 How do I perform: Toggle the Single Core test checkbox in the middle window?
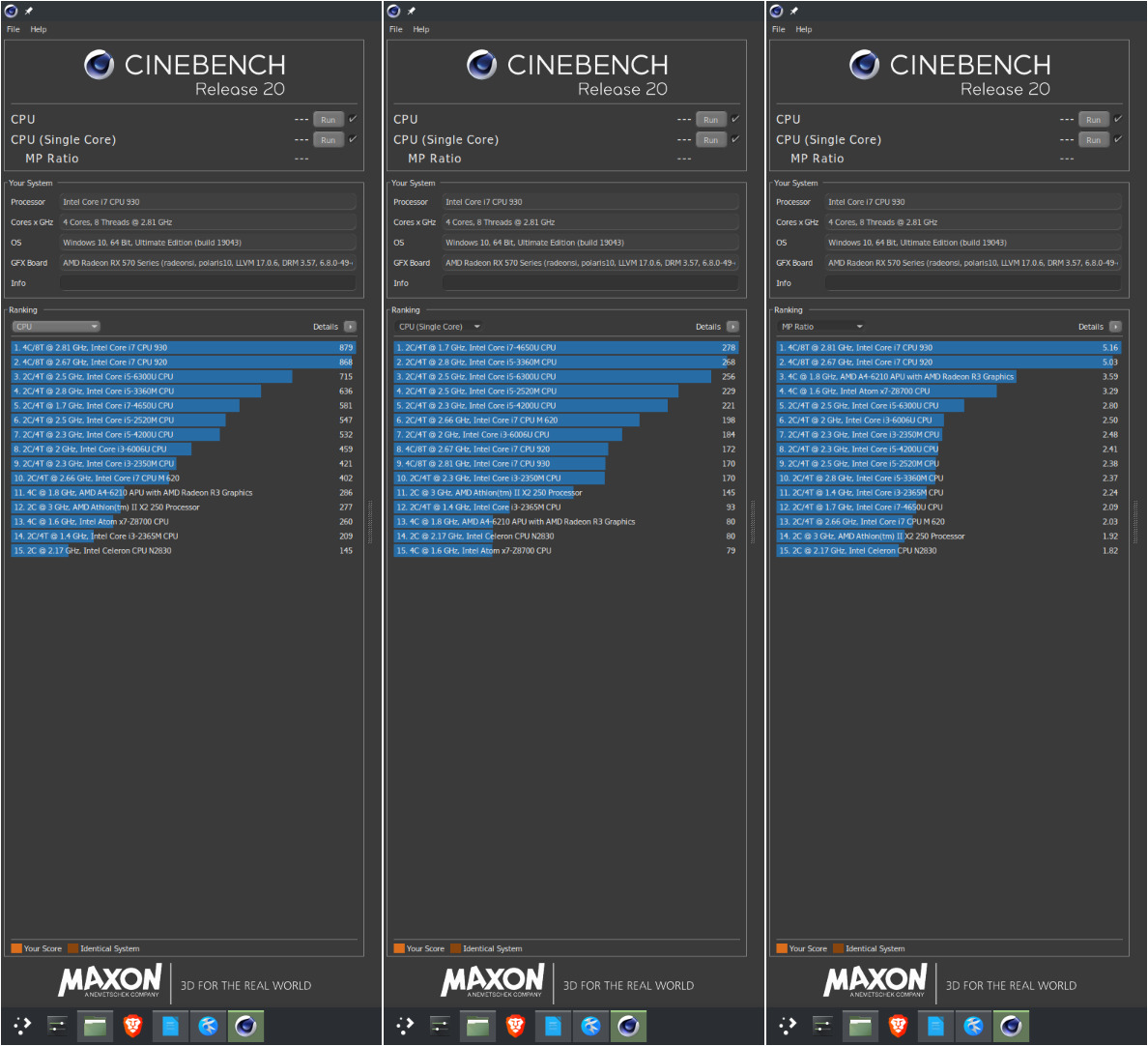pyautogui.click(x=735, y=139)
